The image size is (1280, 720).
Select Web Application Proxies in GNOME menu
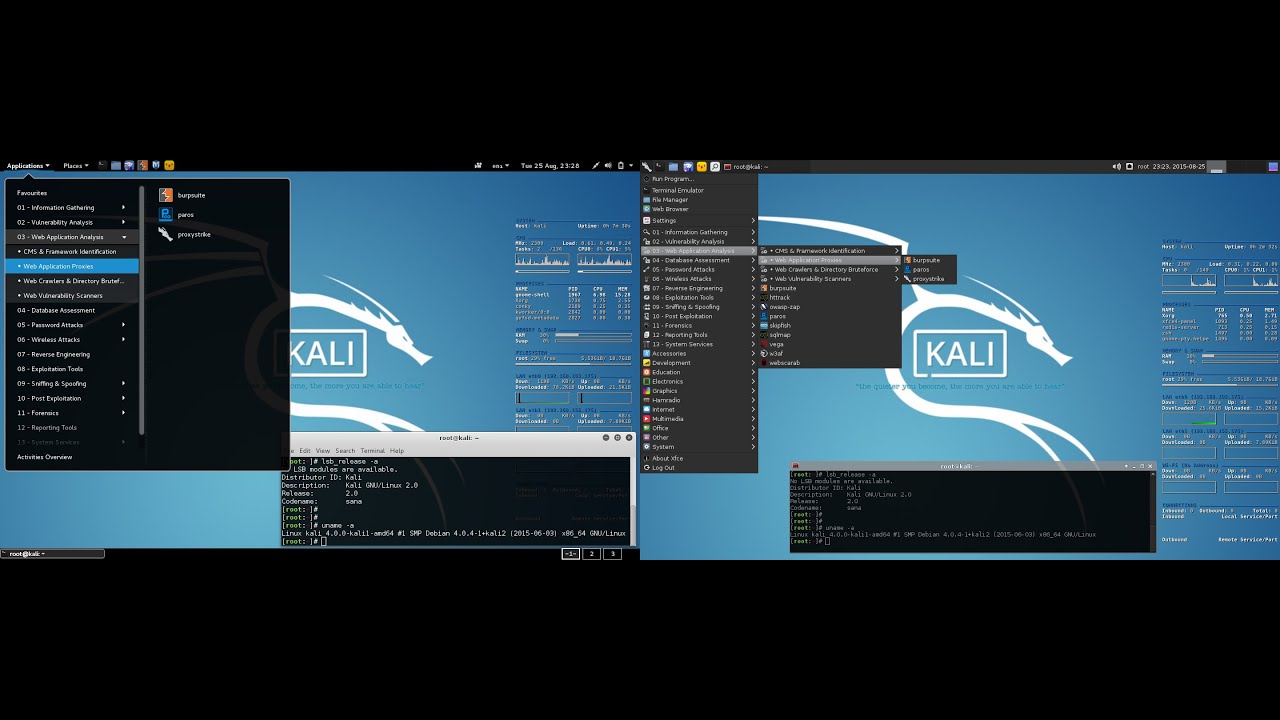click(72, 266)
